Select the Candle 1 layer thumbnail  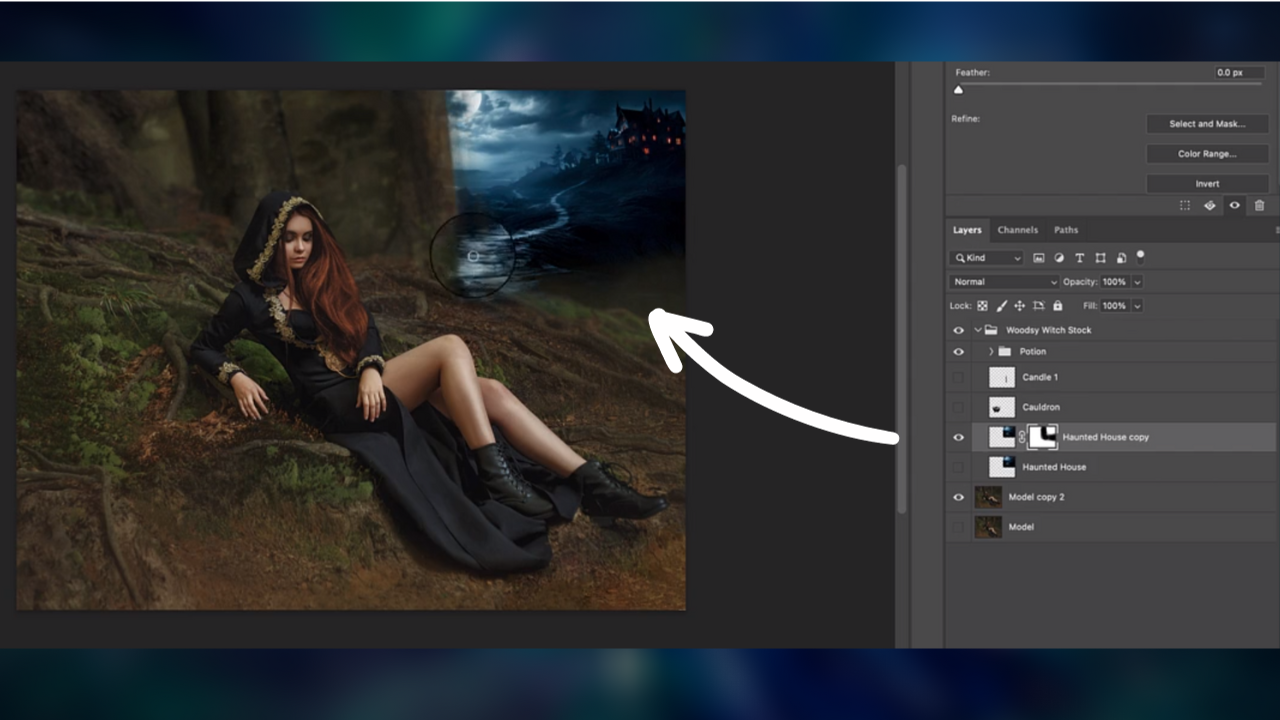pyautogui.click(x=1002, y=377)
